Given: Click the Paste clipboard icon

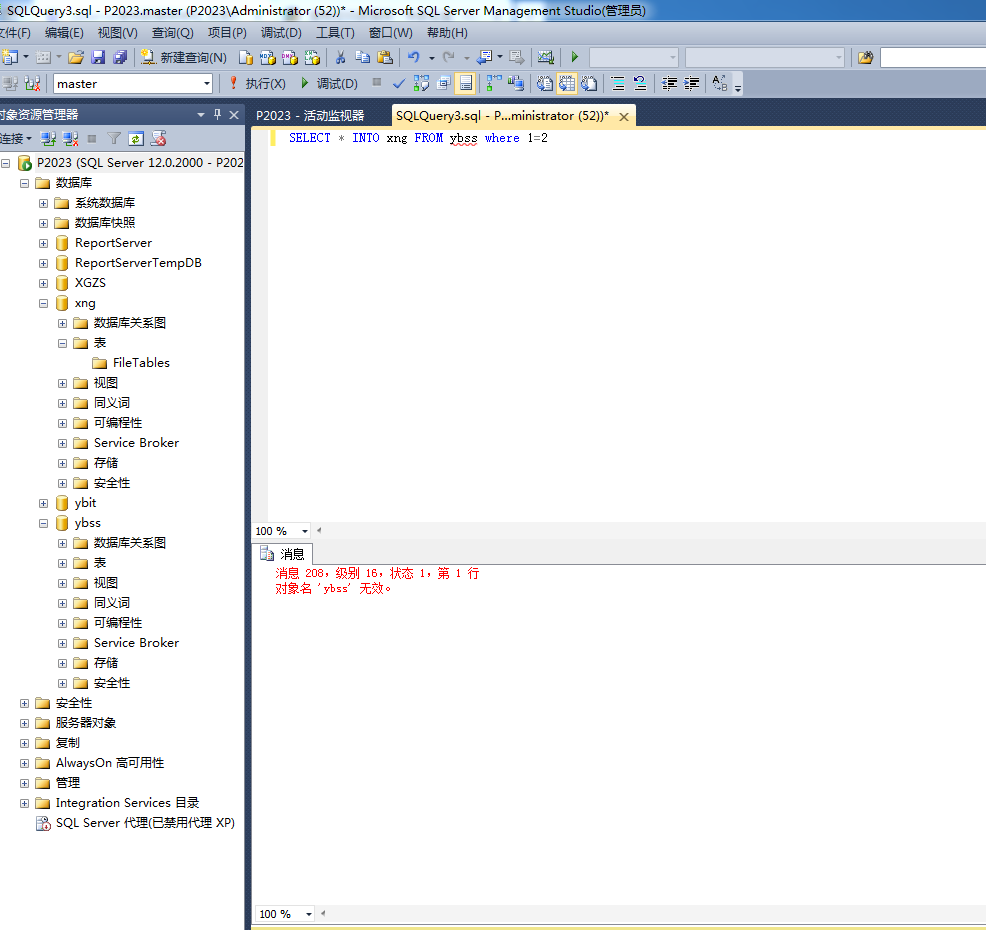Looking at the screenshot, I should [x=385, y=58].
